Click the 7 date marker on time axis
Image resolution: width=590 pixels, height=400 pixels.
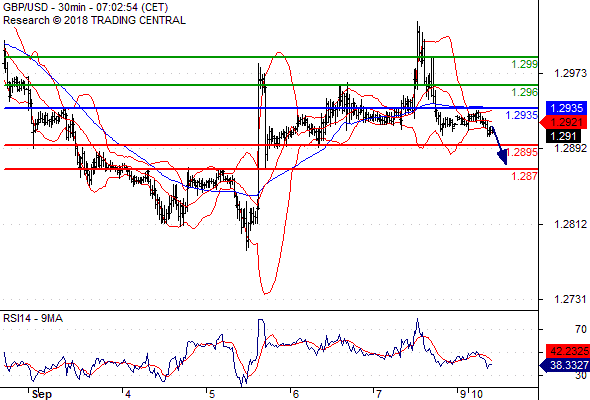click(x=378, y=394)
